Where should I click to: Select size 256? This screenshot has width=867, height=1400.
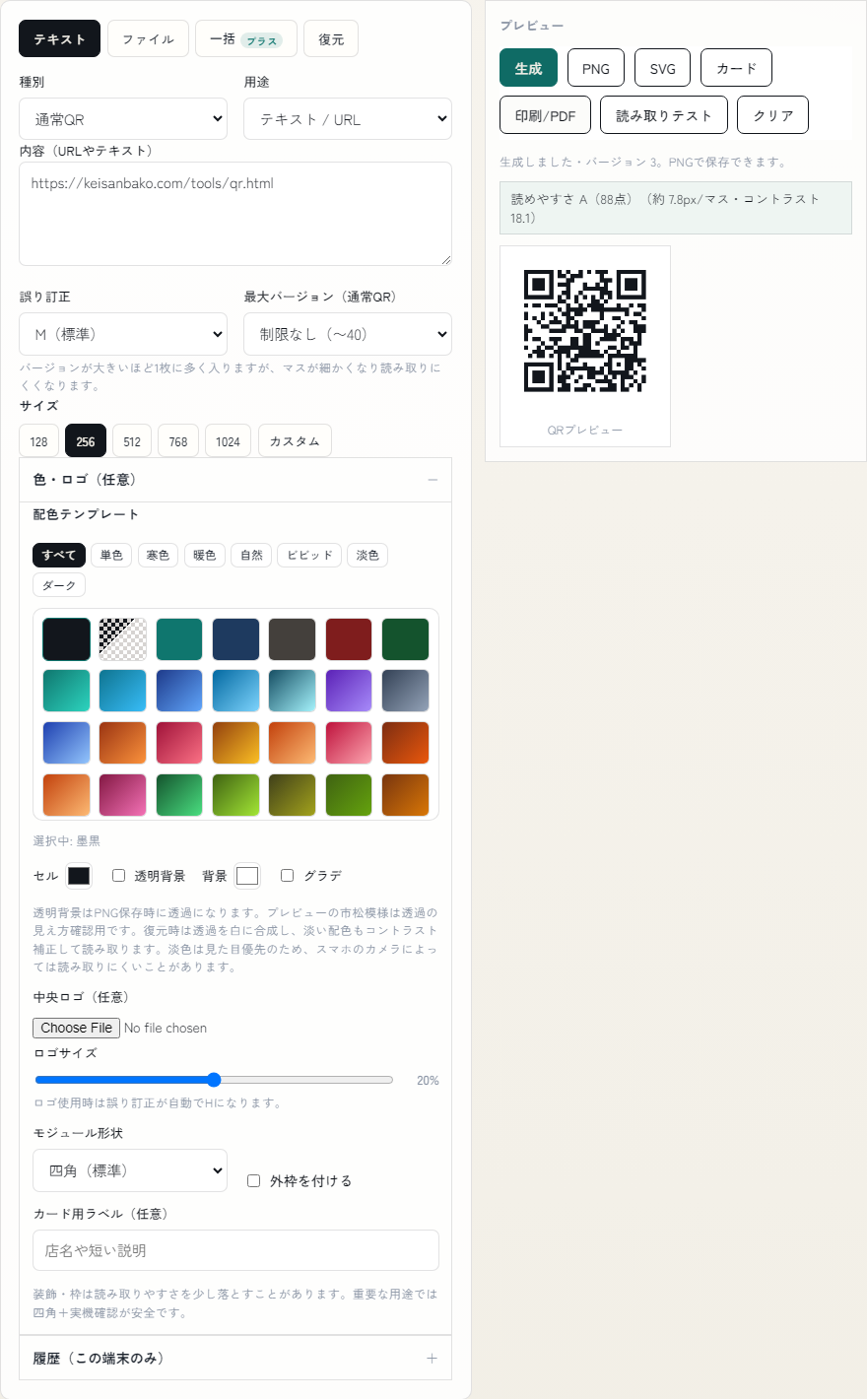(x=86, y=441)
